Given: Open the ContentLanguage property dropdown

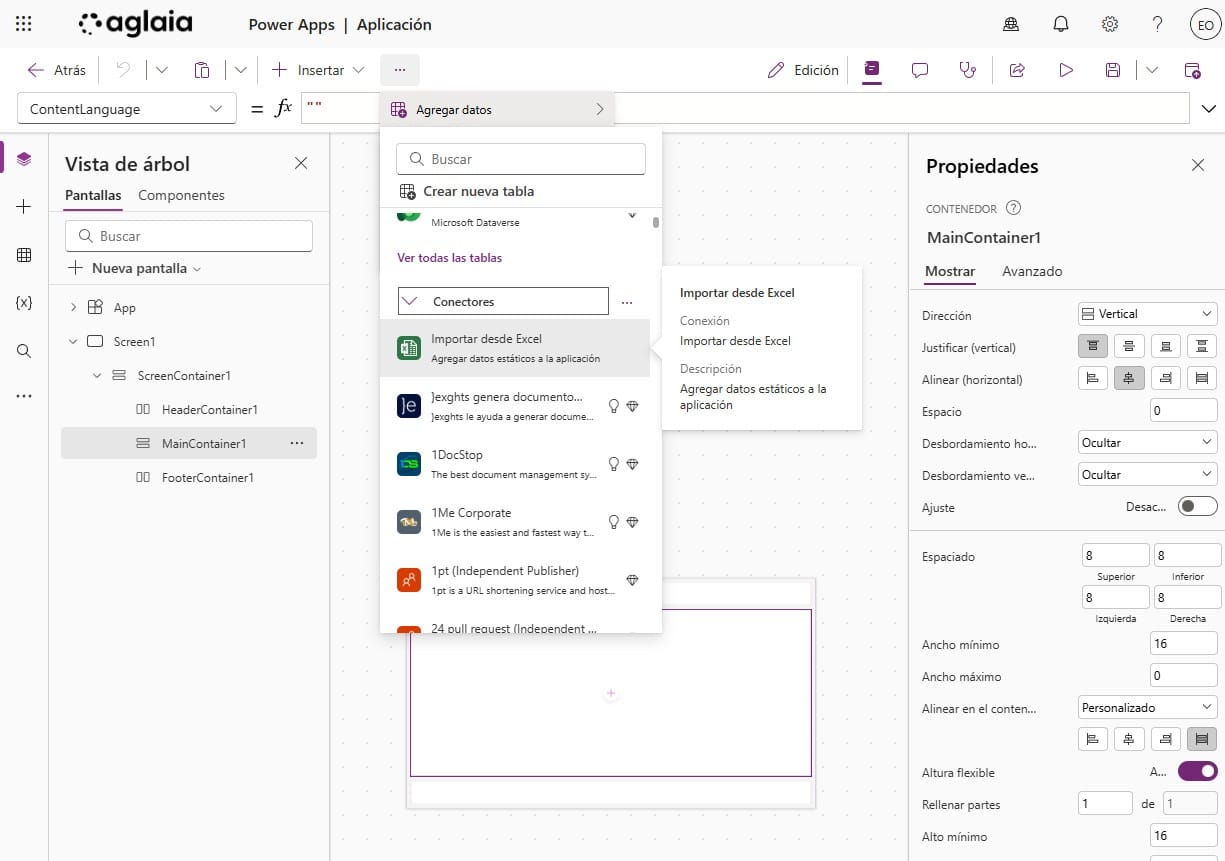Looking at the screenshot, I should pyautogui.click(x=126, y=109).
